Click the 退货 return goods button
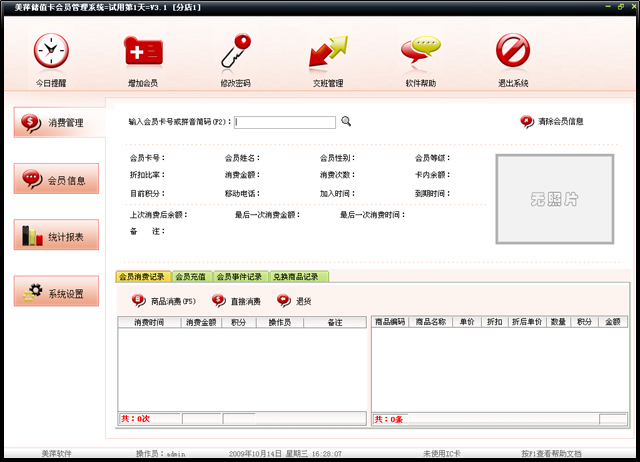The width and height of the screenshot is (640, 462). coord(294,300)
